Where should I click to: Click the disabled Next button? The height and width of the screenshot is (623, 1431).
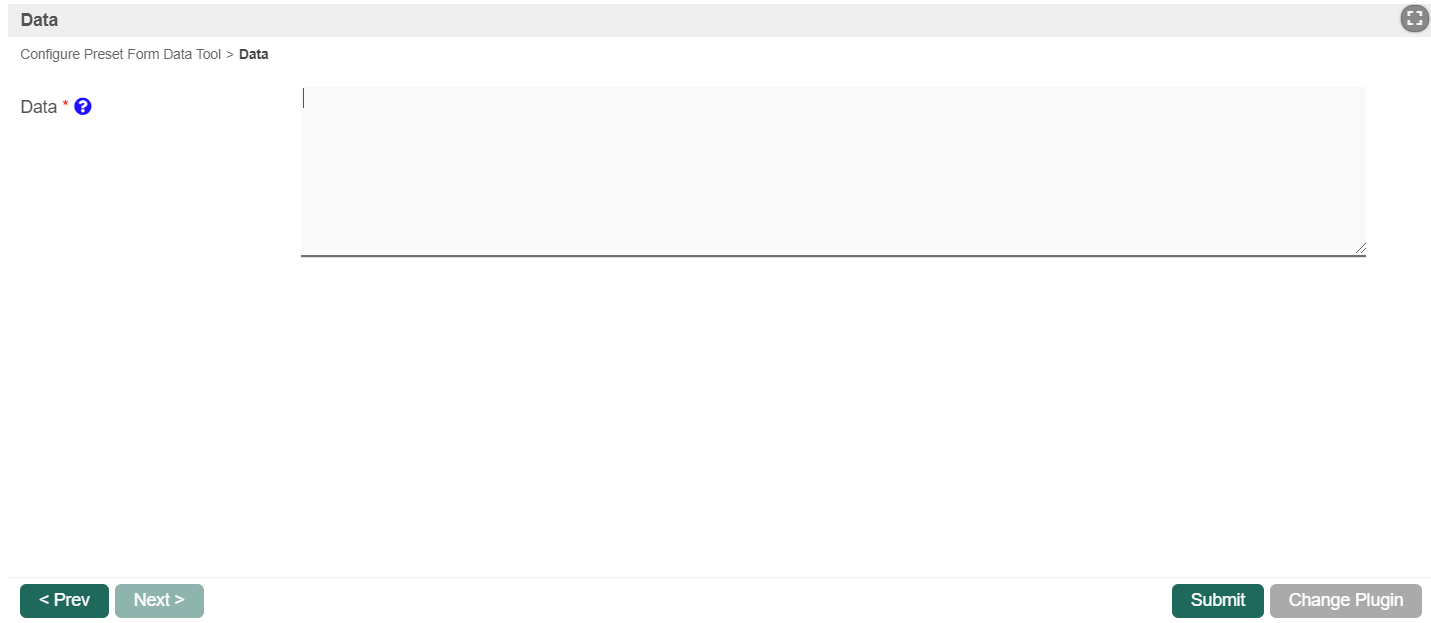(159, 600)
